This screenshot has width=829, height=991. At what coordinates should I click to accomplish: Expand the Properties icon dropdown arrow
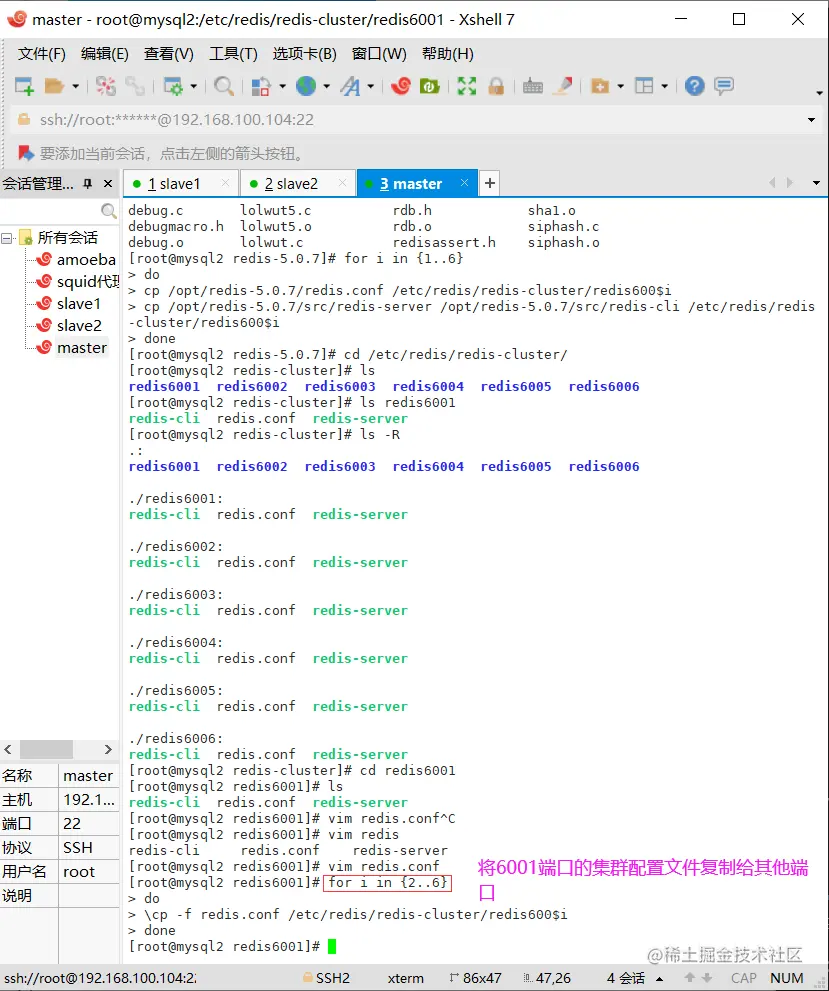coord(193,86)
